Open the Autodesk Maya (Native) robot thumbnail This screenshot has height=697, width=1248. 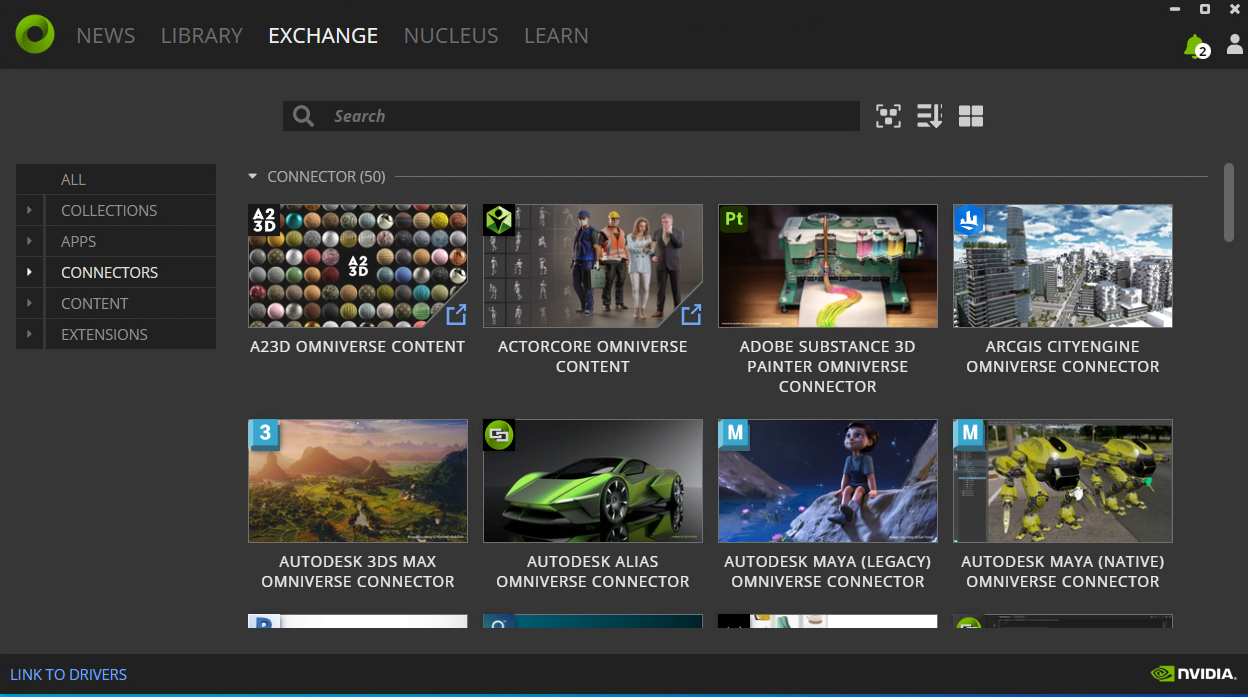tap(1063, 481)
